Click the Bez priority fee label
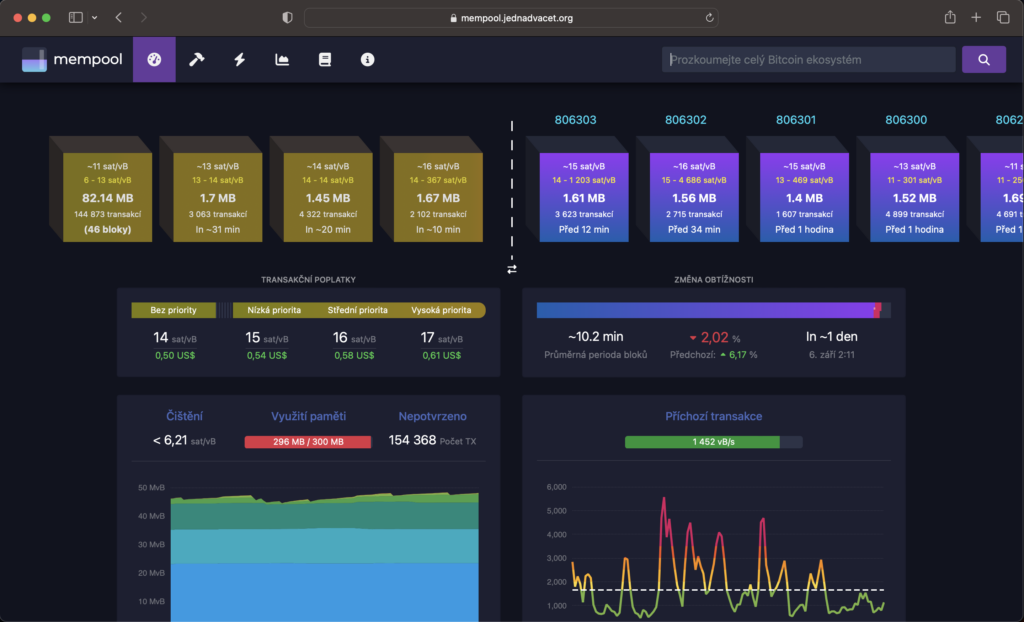This screenshot has height=622, width=1024. point(173,310)
